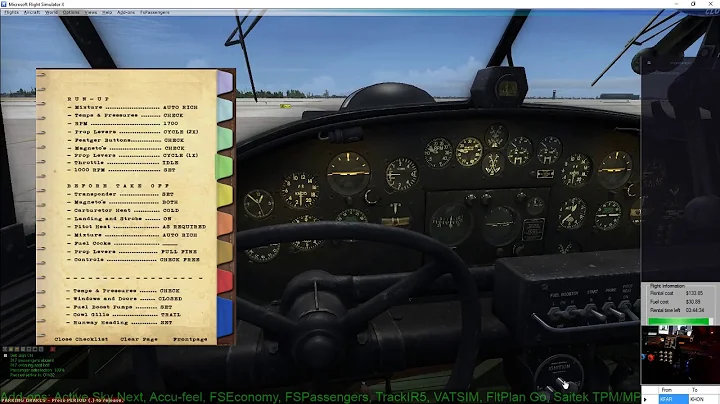The height and width of the screenshot is (404, 720).
Task: Select the KFAR From cell
Action: point(673,399)
